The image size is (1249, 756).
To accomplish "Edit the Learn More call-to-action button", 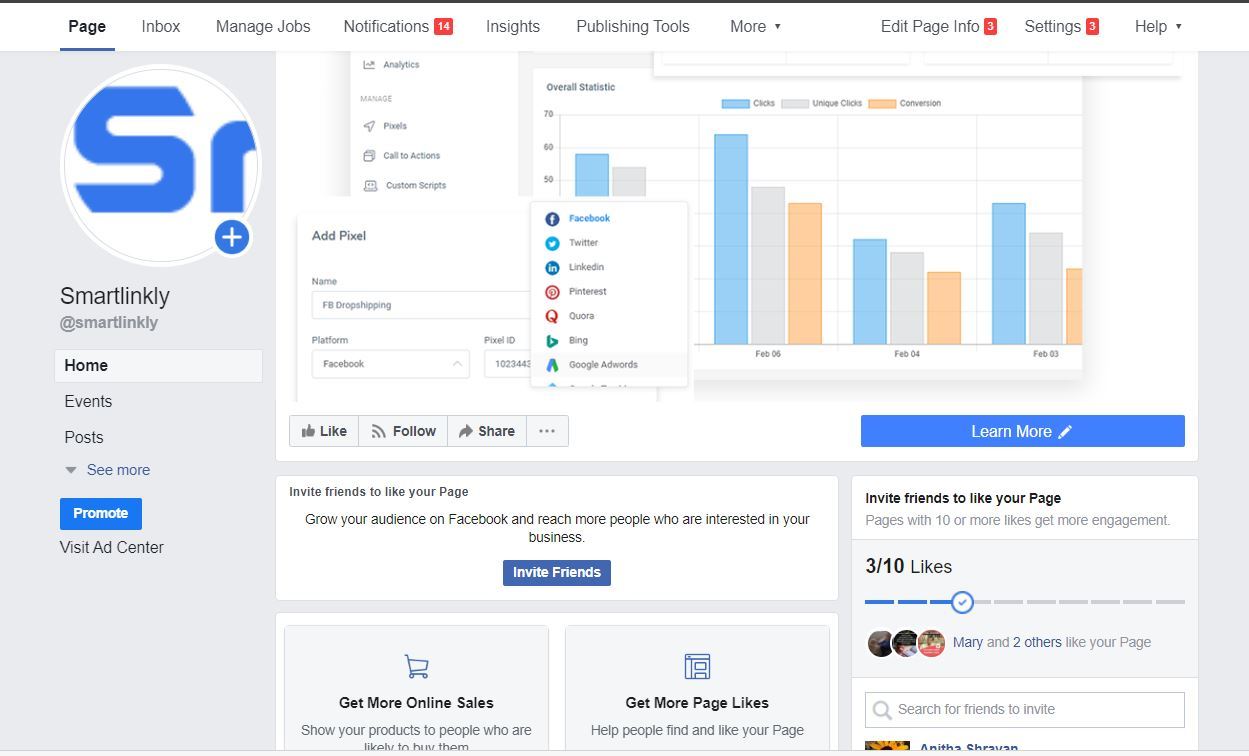I will point(1023,431).
